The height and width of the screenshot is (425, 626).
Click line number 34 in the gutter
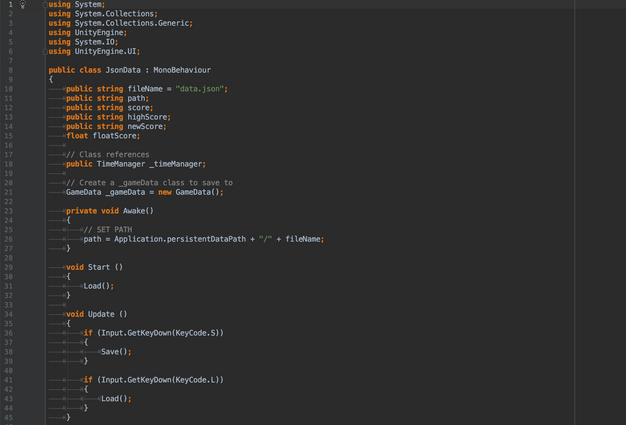[x=8, y=314]
